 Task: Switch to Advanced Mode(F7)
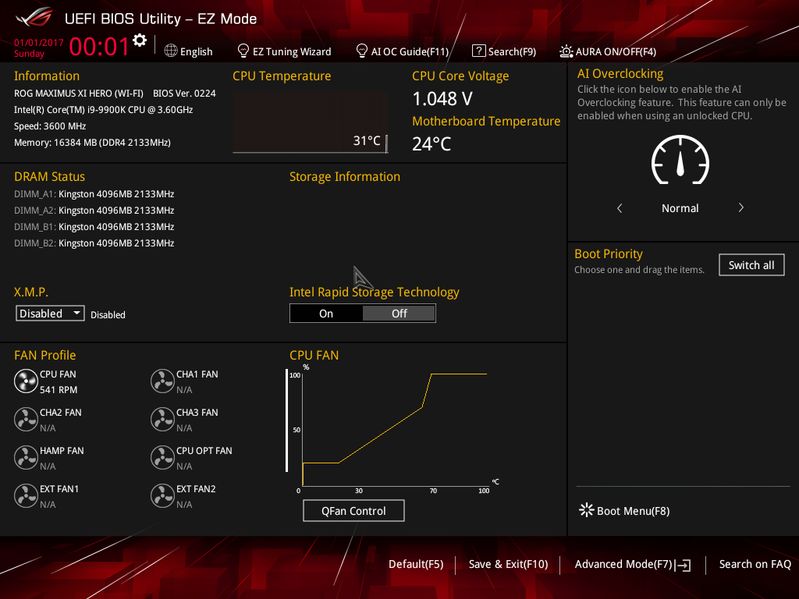pos(624,564)
